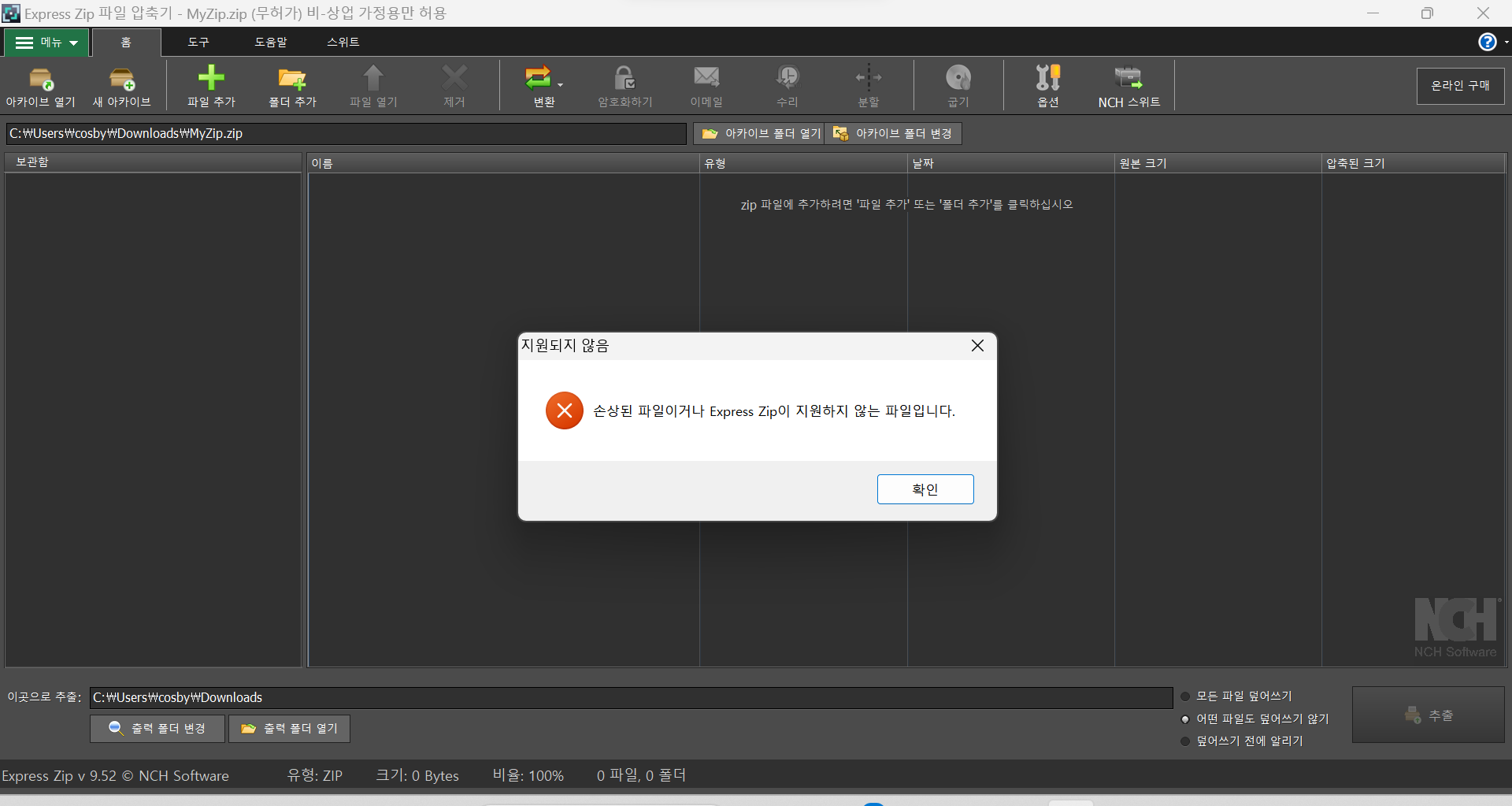This screenshot has width=1512, height=806.
Task: Sort by the 이름 column header
Action: pyautogui.click(x=503, y=163)
